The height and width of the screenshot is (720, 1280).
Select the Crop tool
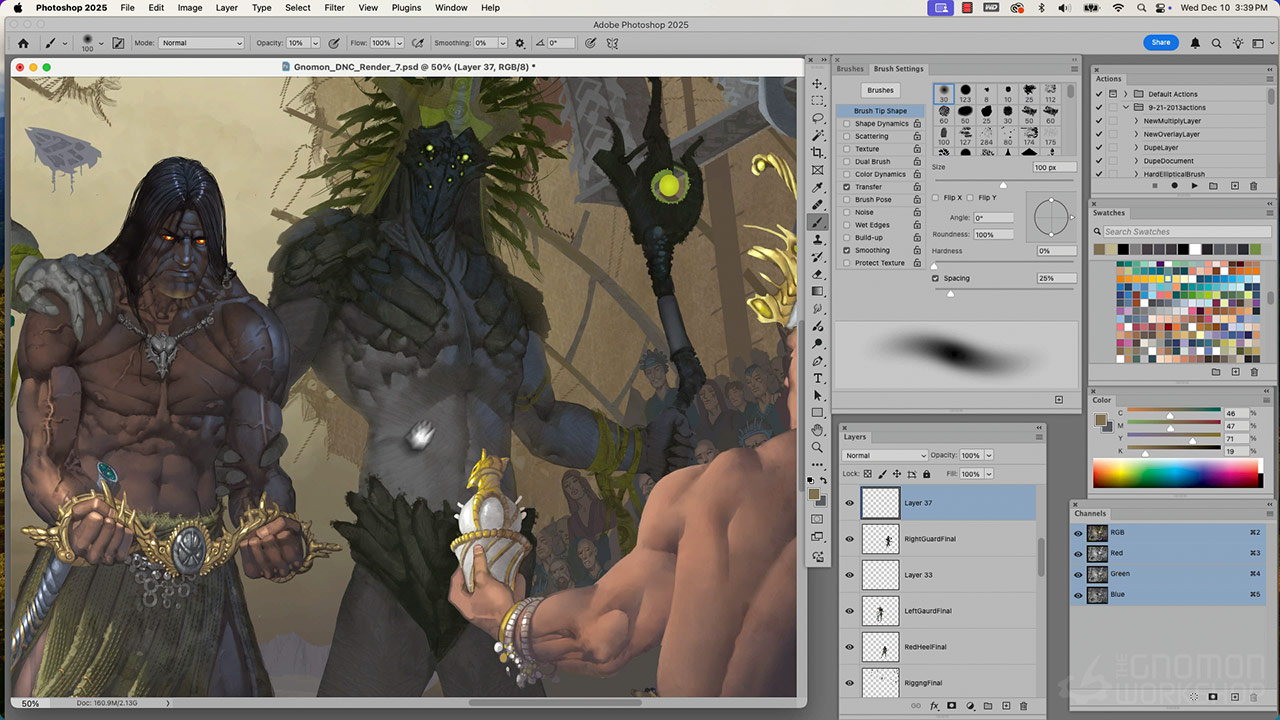818,152
